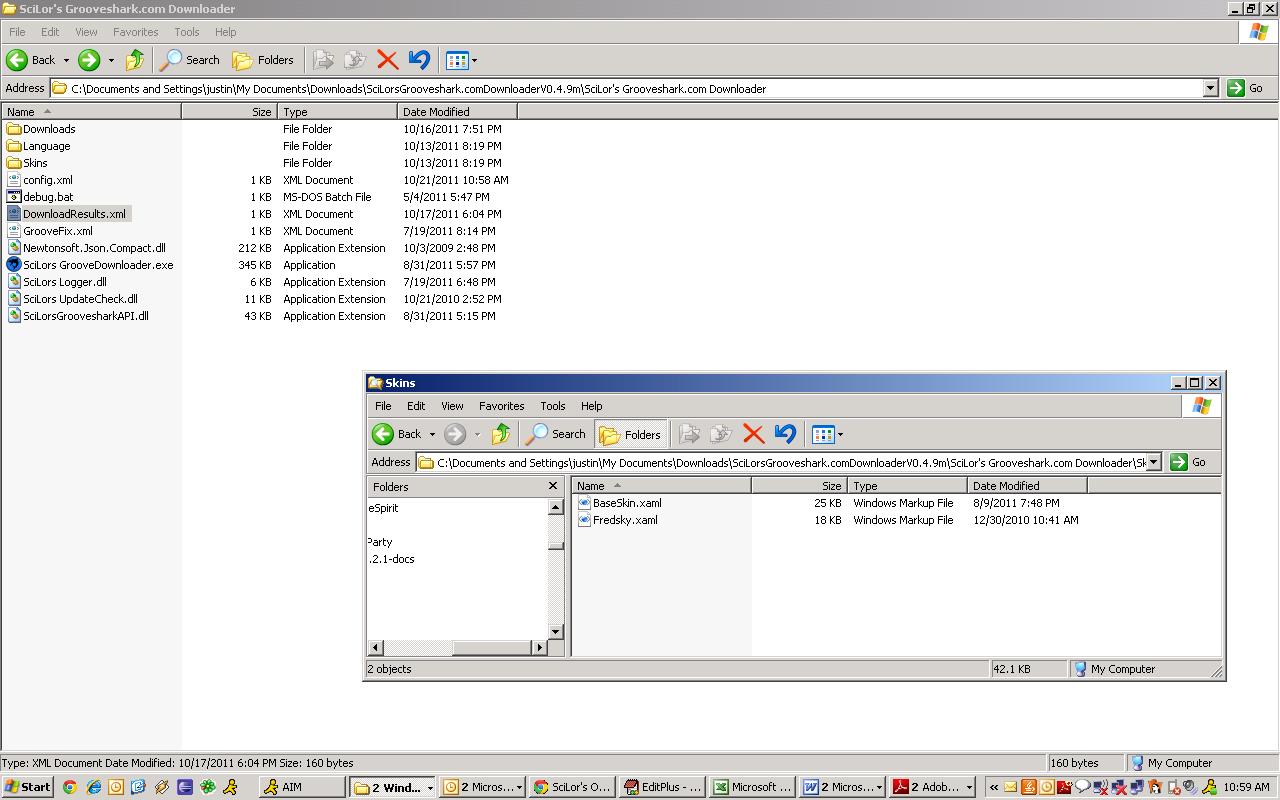Open View menu in Skins window

[452, 406]
